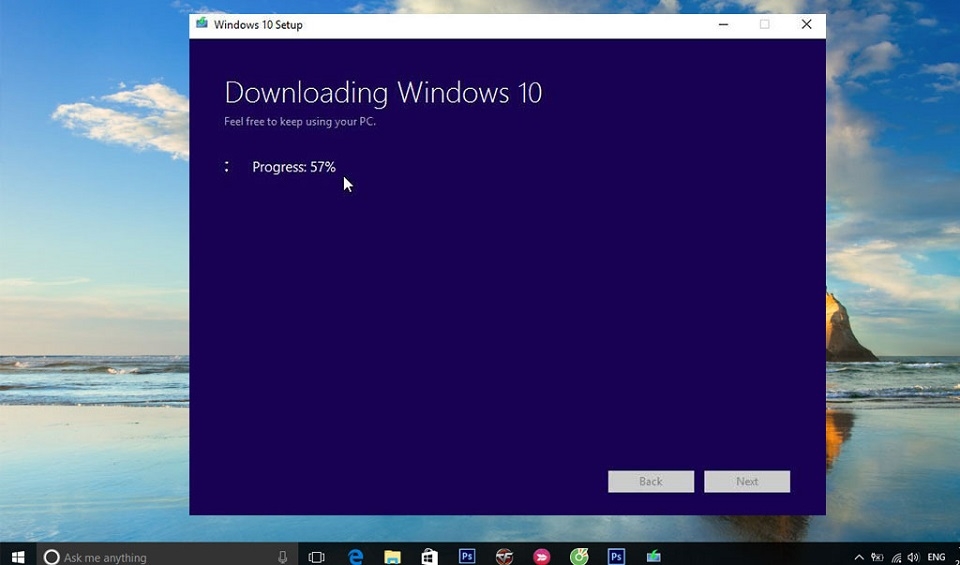
Task: Open the volume speaker tray icon
Action: point(913,557)
